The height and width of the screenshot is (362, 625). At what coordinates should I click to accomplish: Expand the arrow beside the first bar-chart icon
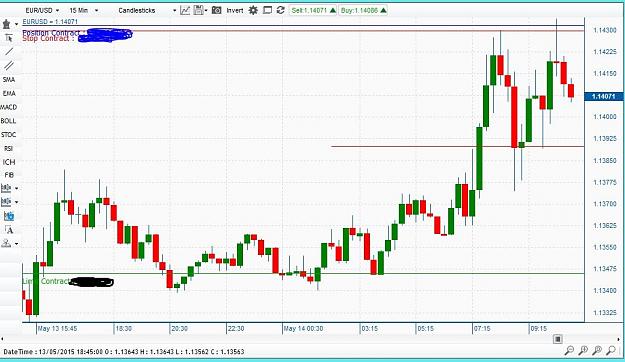(x=16, y=188)
